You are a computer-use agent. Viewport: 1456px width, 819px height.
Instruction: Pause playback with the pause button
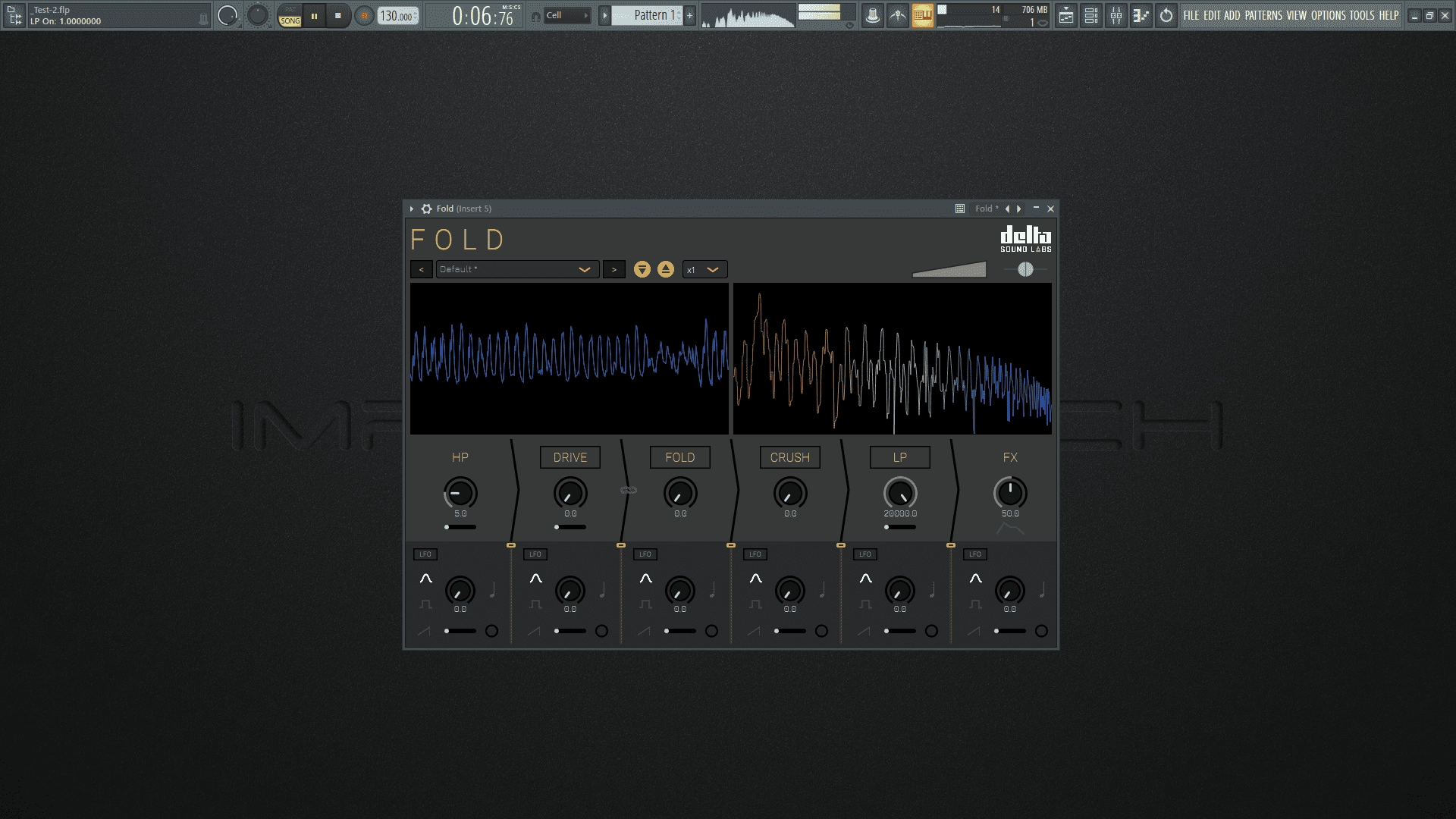point(314,15)
